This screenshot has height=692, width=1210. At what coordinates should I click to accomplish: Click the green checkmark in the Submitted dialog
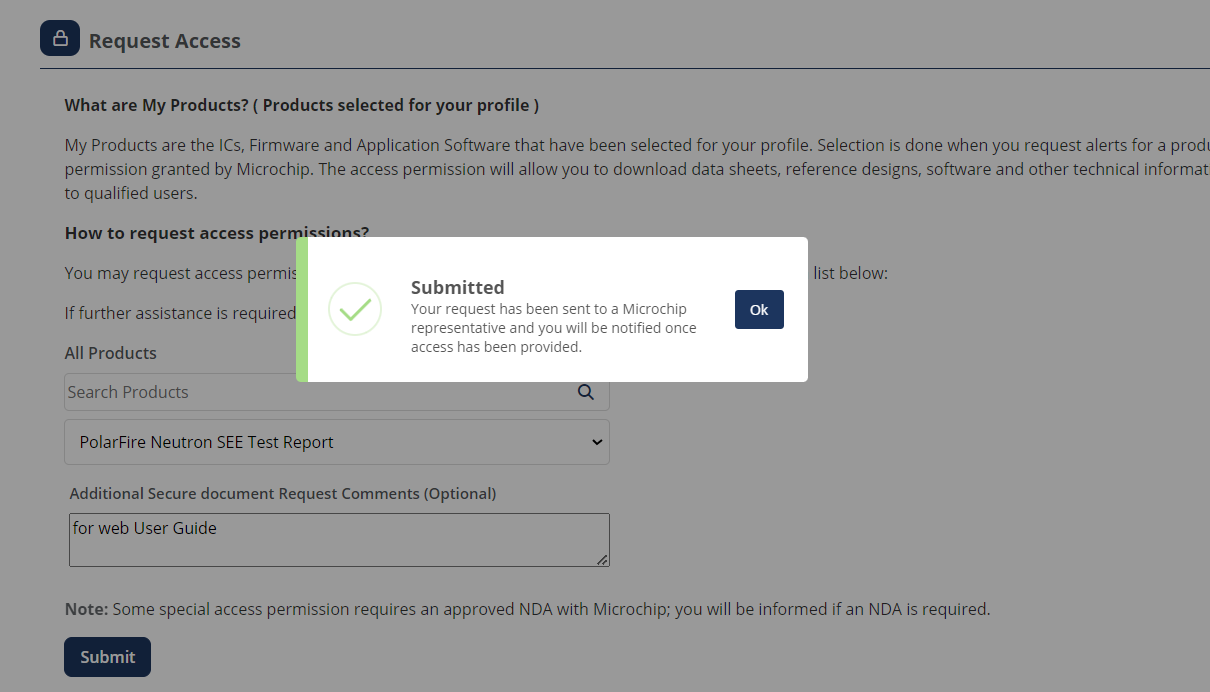coord(355,309)
